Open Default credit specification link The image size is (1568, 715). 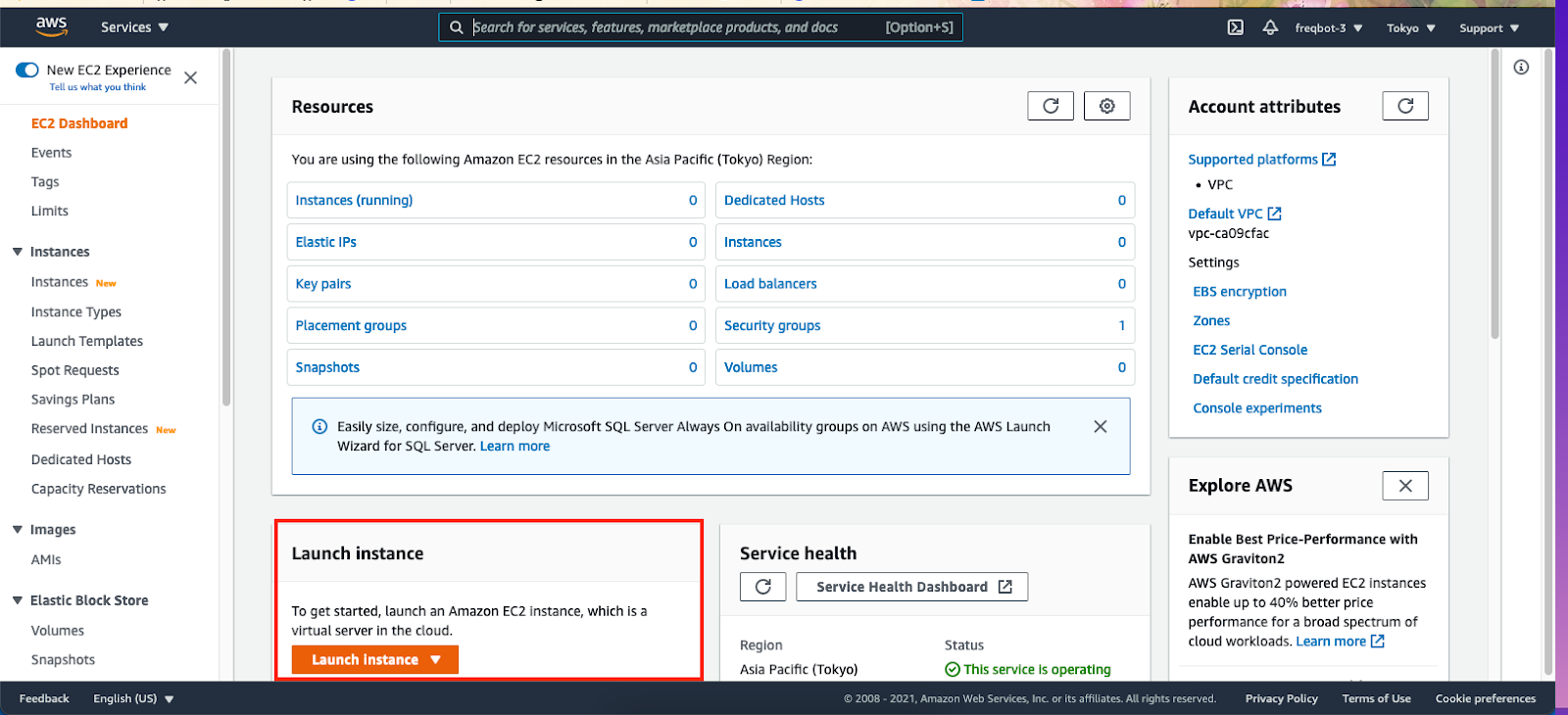point(1276,379)
